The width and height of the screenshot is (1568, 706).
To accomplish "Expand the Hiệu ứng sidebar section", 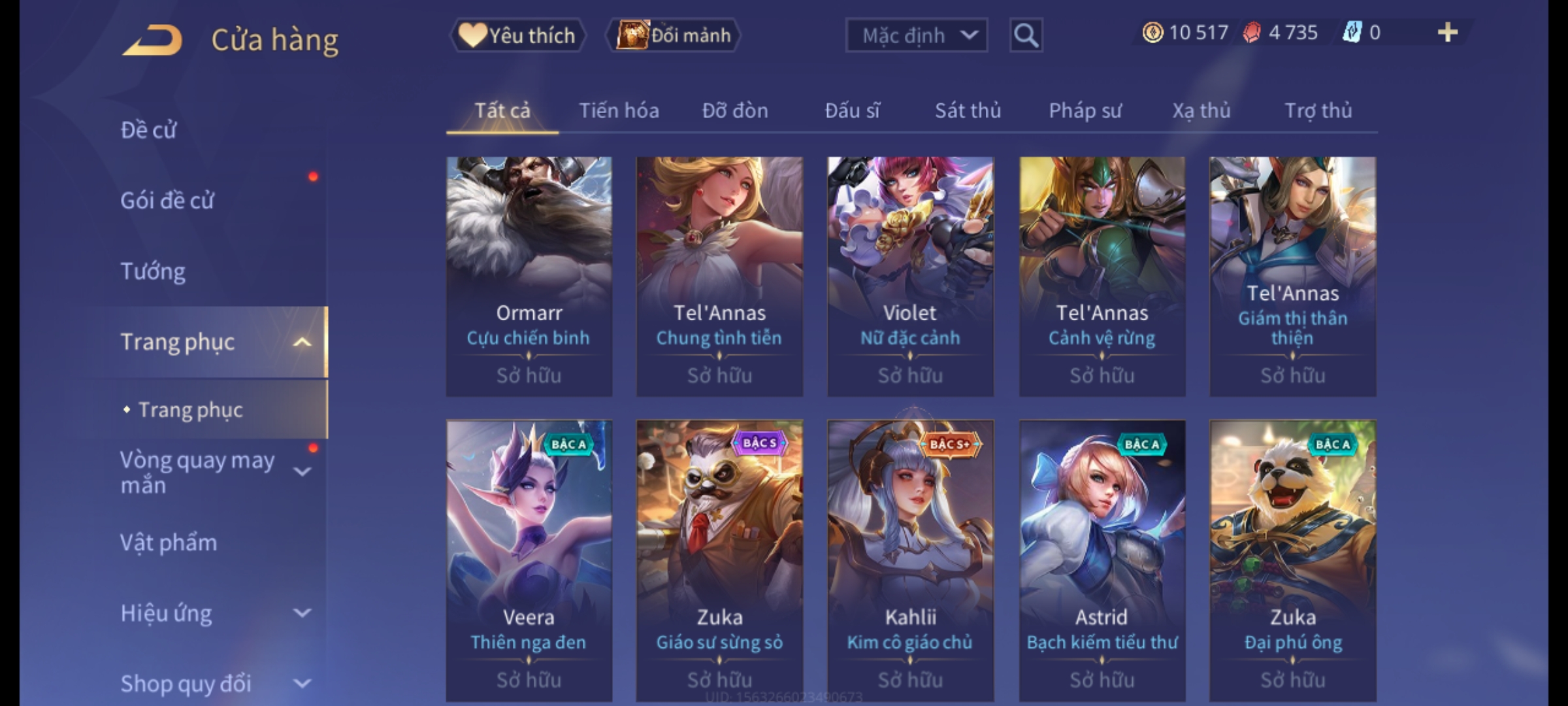I will [302, 613].
